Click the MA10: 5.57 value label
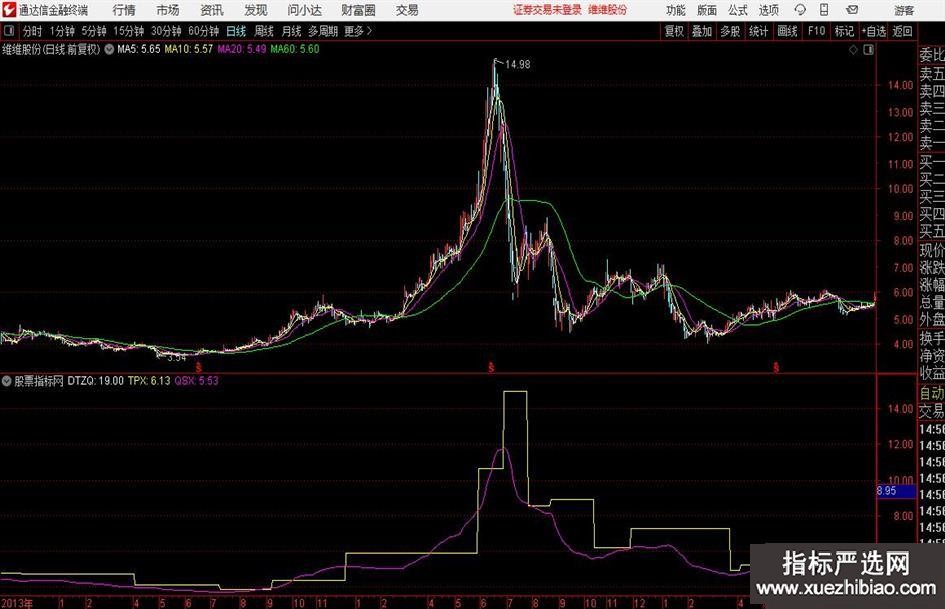The height and width of the screenshot is (609, 945). click(189, 49)
